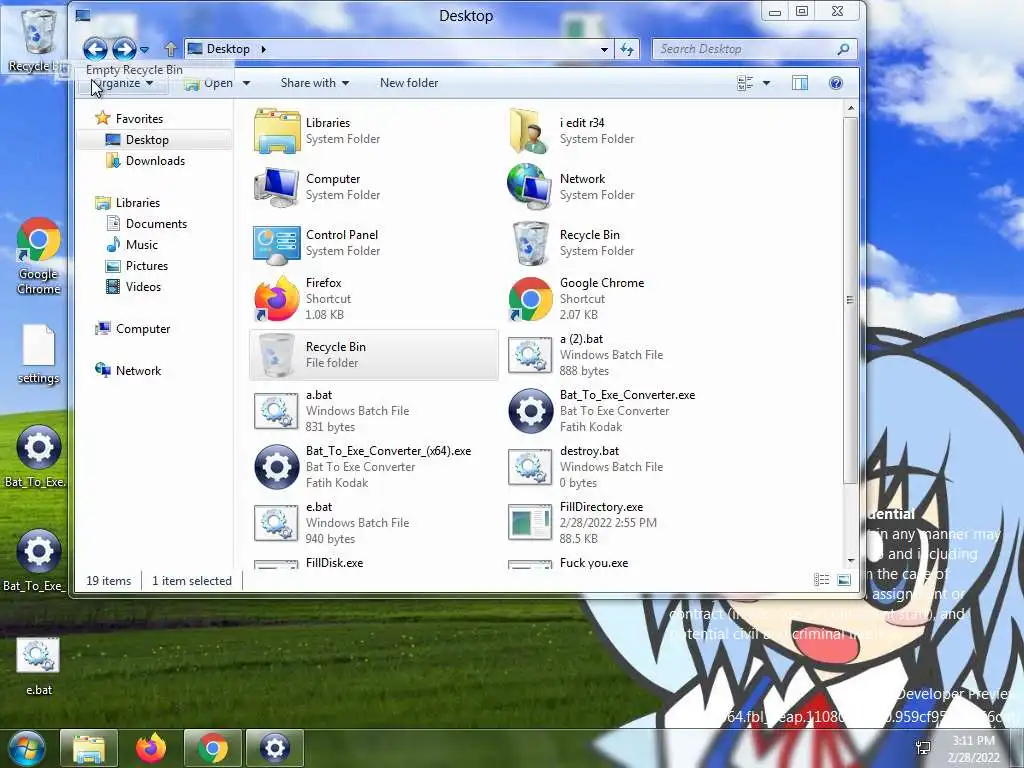Select the a.bat batch file
The width and height of the screenshot is (1024, 768).
(x=373, y=411)
